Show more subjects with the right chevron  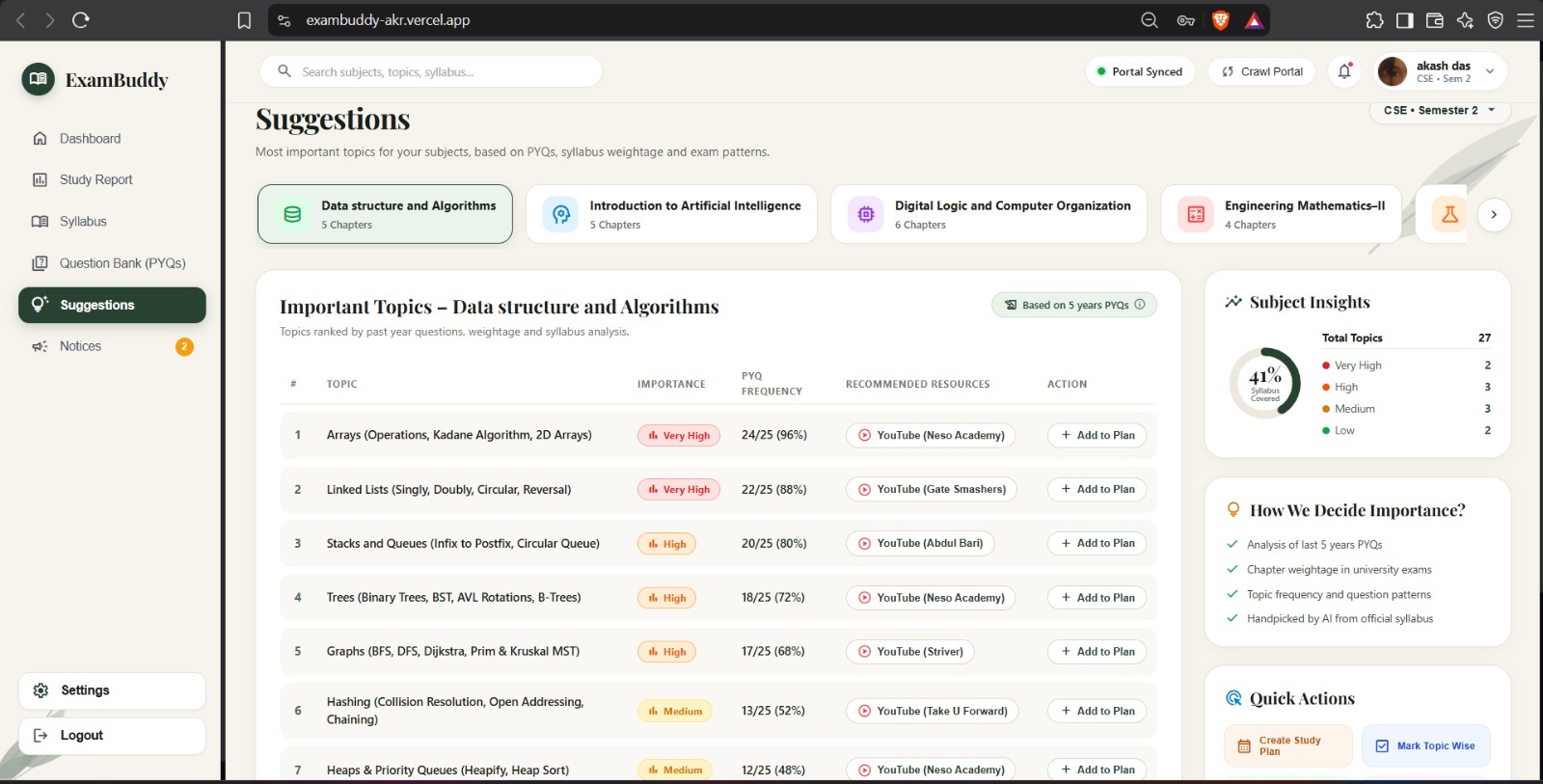1494,214
